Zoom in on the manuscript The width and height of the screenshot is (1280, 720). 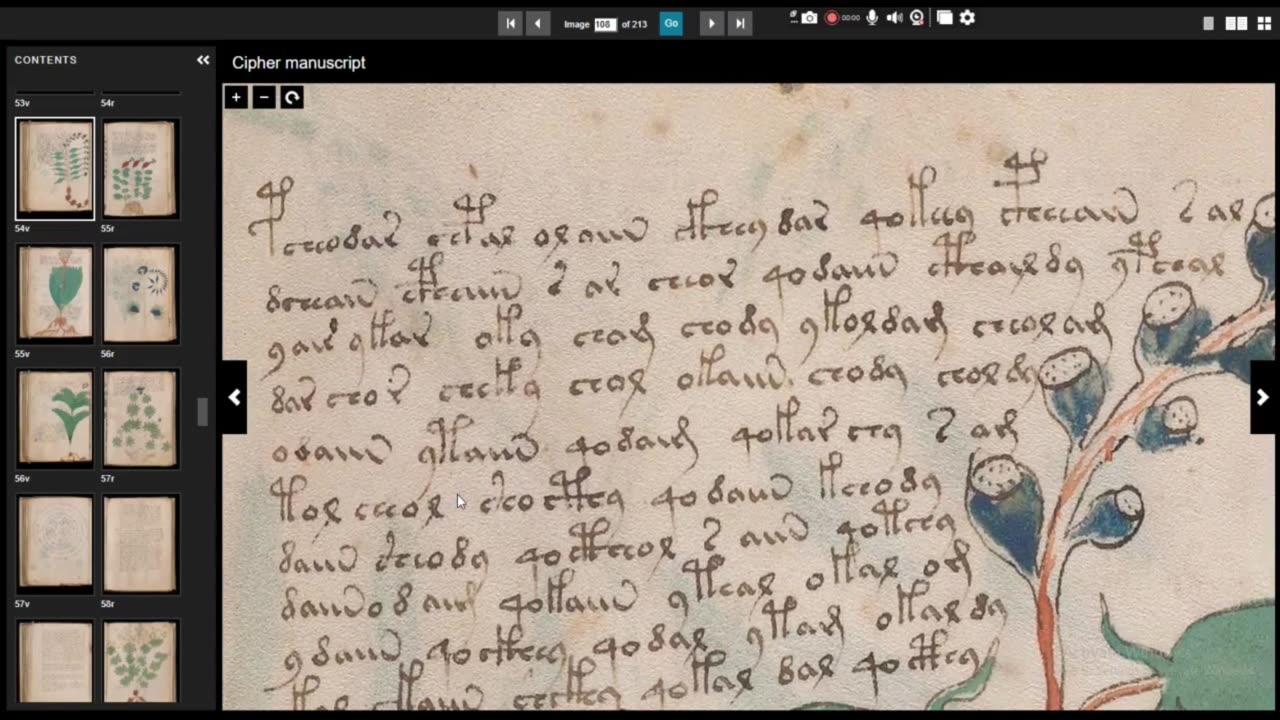(236, 97)
